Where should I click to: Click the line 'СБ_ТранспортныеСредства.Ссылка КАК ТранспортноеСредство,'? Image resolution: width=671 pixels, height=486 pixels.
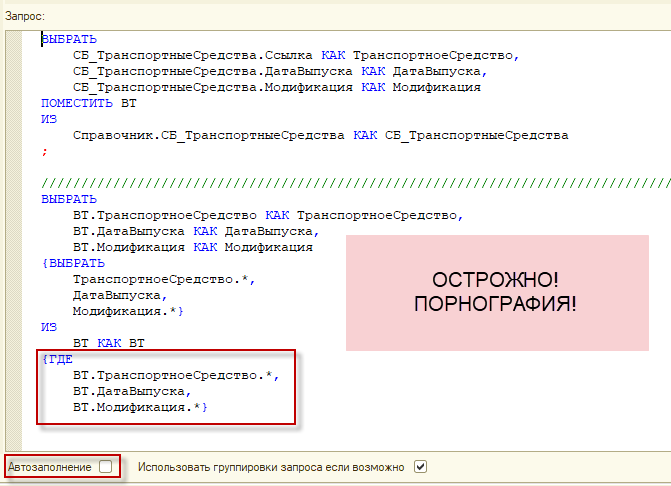tap(296, 56)
